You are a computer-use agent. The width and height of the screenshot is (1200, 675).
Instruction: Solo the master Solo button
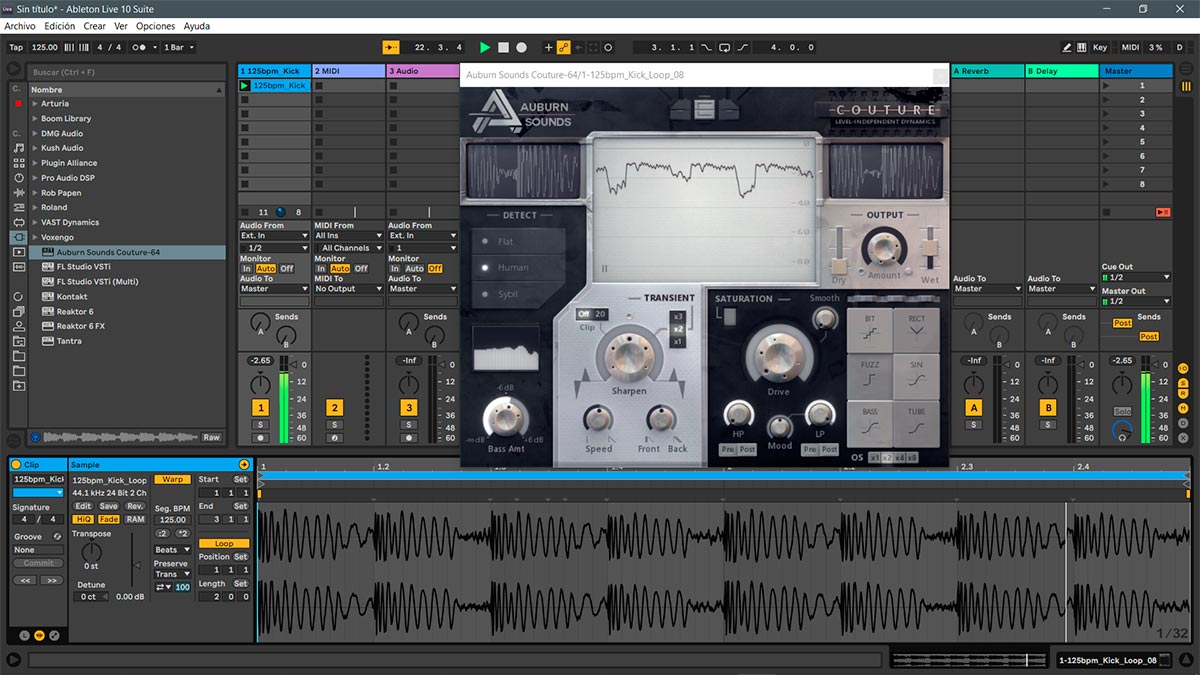tap(1123, 412)
